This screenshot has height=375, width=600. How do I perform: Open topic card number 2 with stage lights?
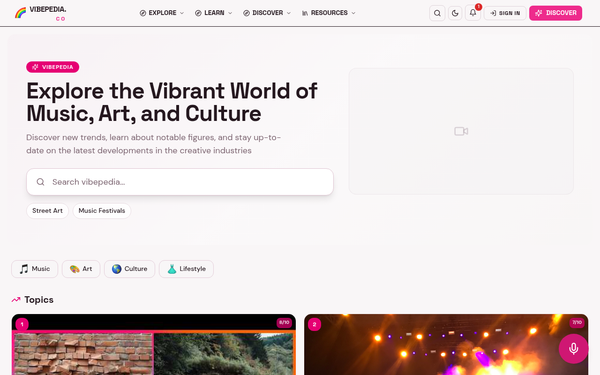pos(446,344)
